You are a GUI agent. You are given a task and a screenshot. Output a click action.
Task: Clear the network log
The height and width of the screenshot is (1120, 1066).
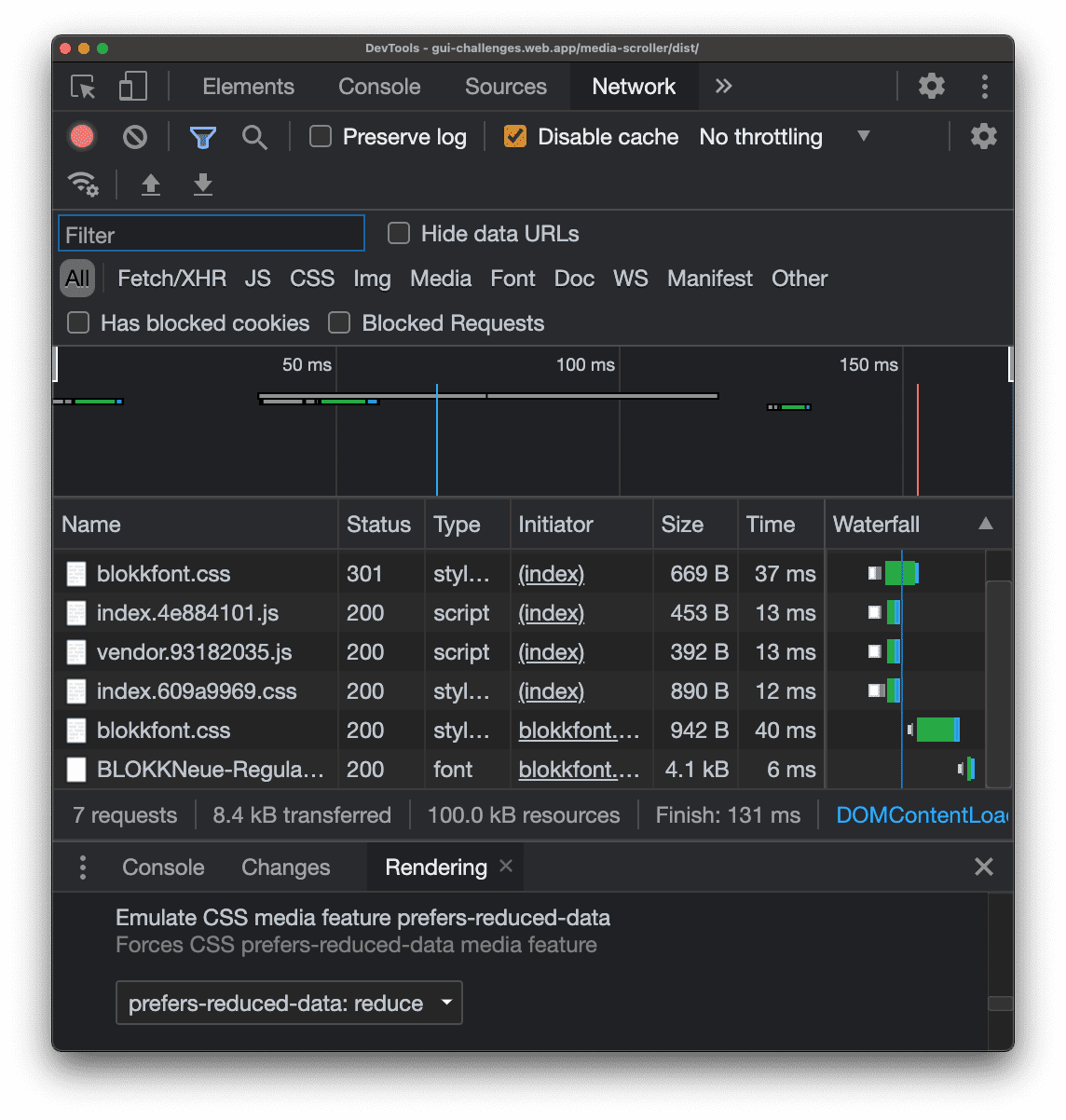(x=135, y=137)
